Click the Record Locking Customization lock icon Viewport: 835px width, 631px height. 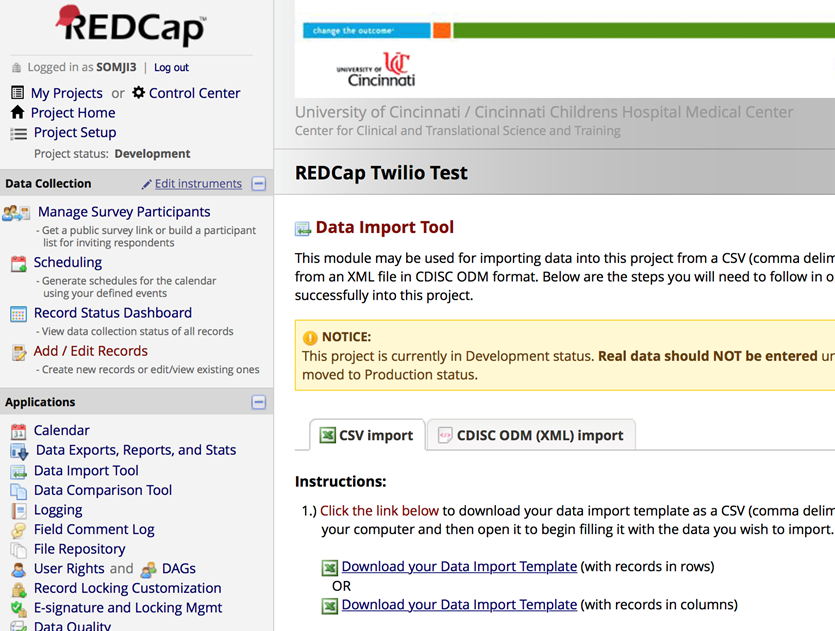pos(19,589)
